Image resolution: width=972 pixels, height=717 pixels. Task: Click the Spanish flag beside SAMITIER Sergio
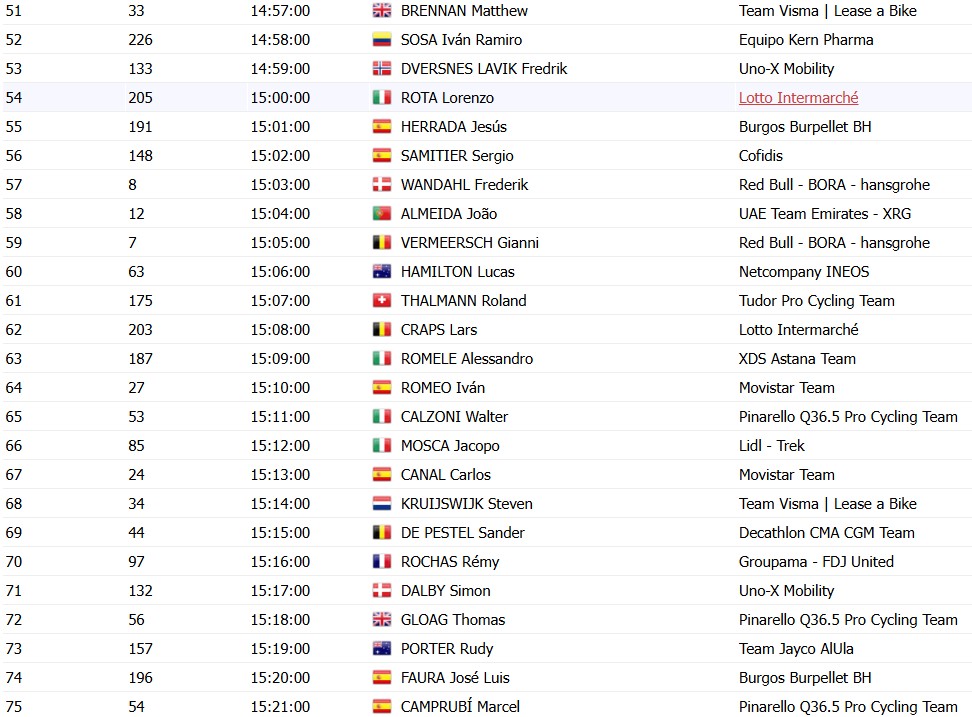382,156
